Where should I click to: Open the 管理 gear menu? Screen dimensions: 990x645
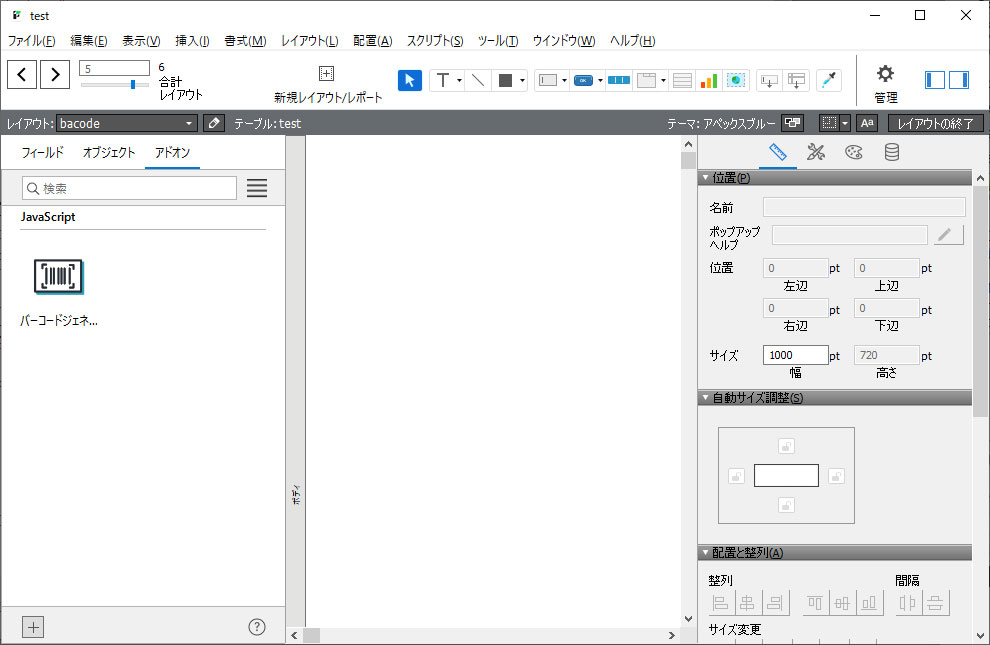[x=885, y=74]
